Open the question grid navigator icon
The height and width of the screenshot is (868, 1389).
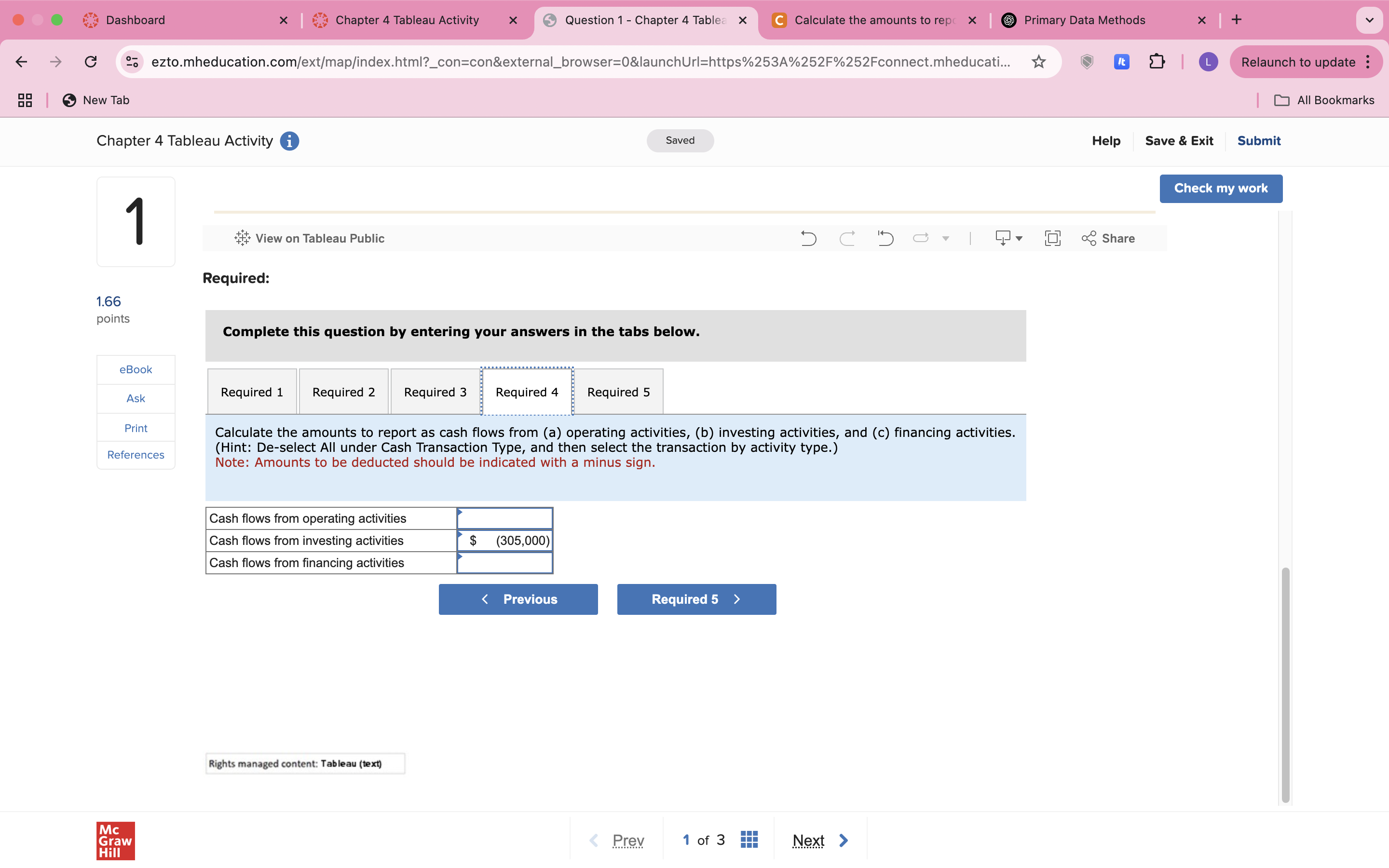[749, 840]
